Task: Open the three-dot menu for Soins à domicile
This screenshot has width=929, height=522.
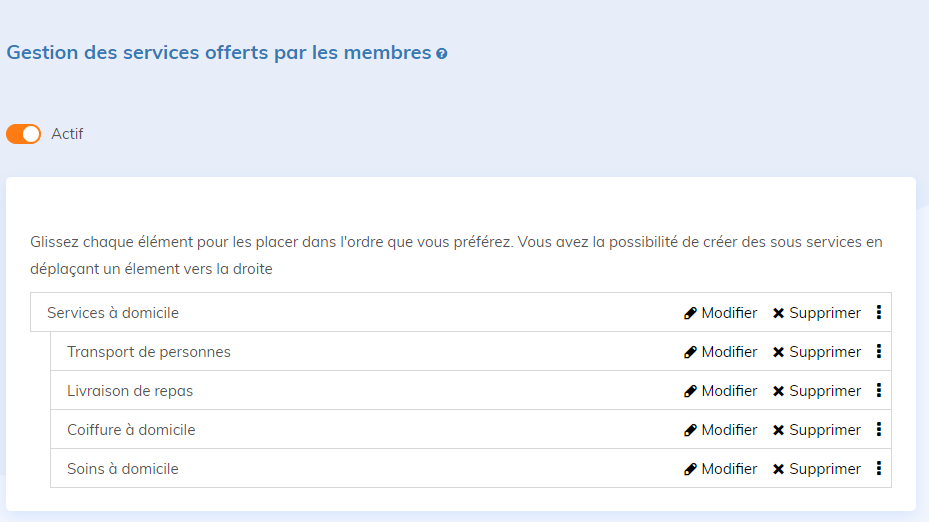Action: (878, 469)
